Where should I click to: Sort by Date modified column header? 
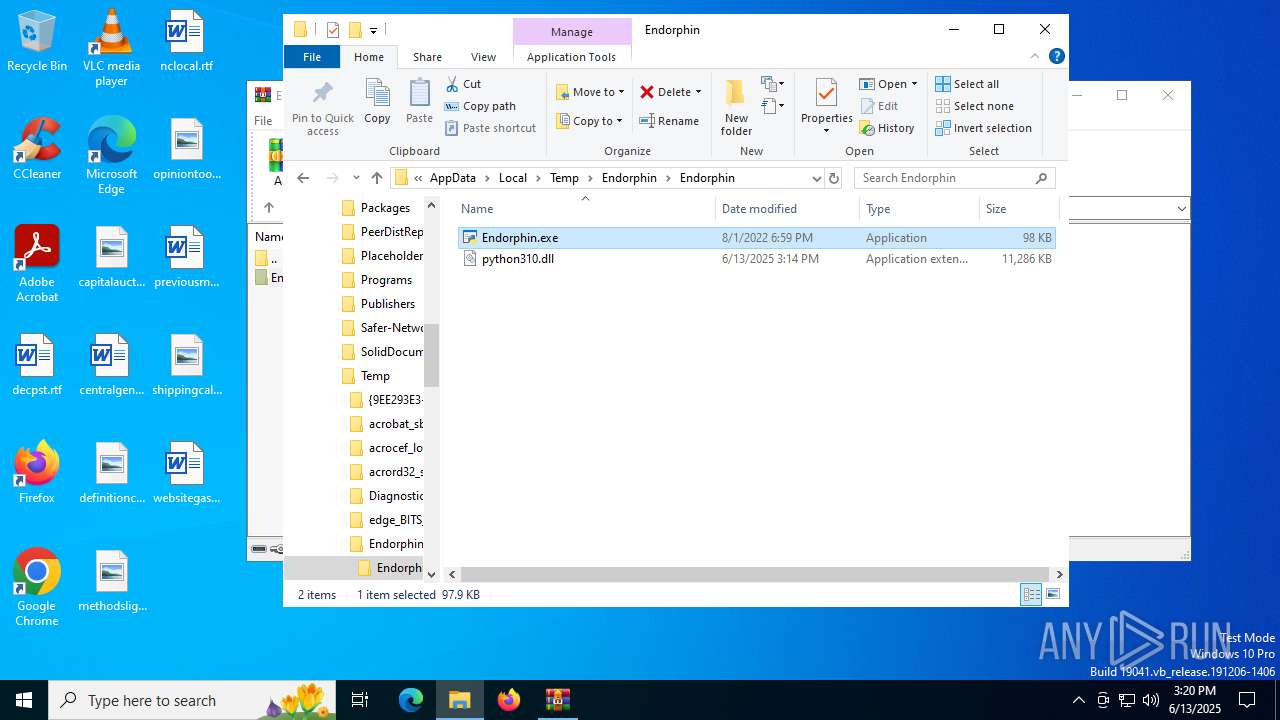click(x=788, y=209)
